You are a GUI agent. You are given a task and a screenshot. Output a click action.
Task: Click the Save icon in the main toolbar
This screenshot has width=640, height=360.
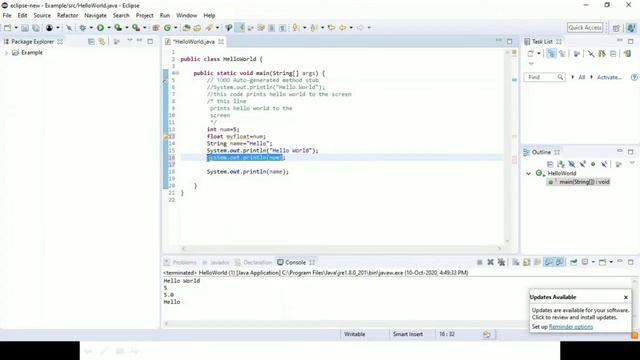(25, 28)
